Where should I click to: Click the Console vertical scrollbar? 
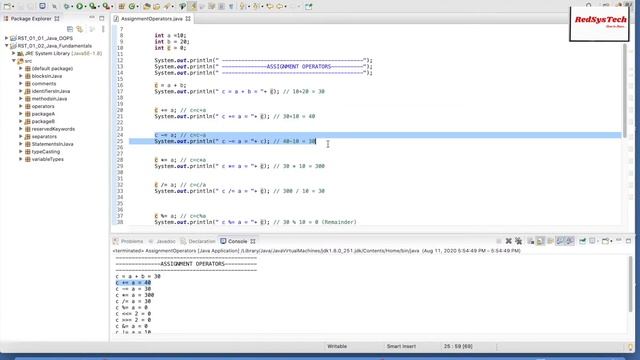pyautogui.click(x=631, y=284)
